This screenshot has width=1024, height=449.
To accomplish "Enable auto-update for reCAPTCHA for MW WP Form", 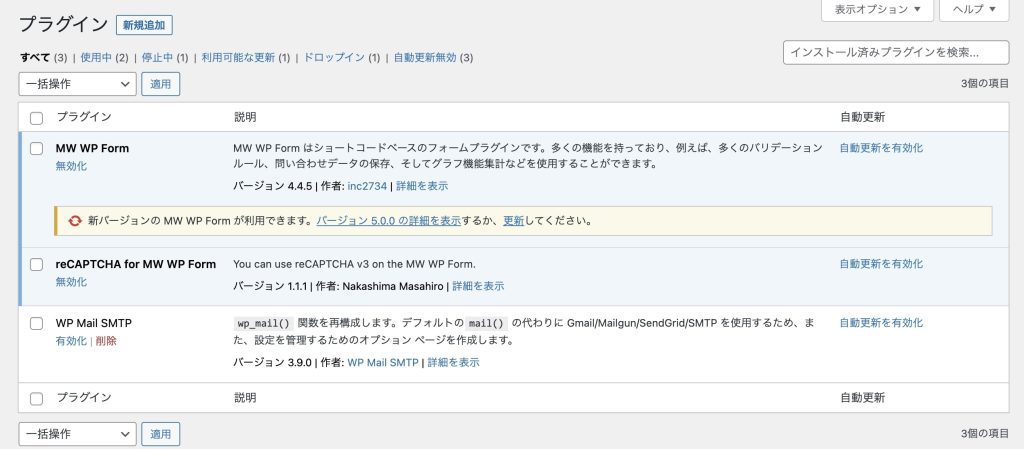I will tap(882, 264).
